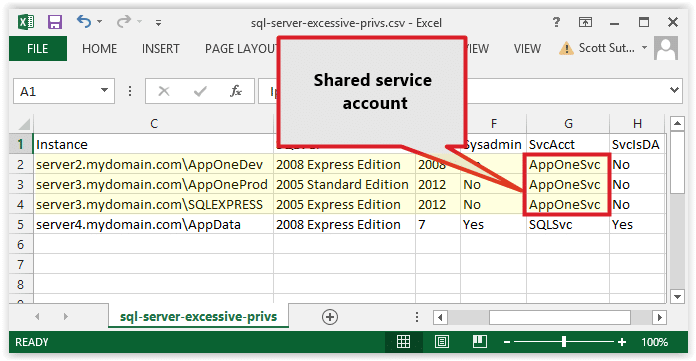Switch to the PAGE LAYOUT ribbon tab
The height and width of the screenshot is (361, 696).
click(x=241, y=48)
